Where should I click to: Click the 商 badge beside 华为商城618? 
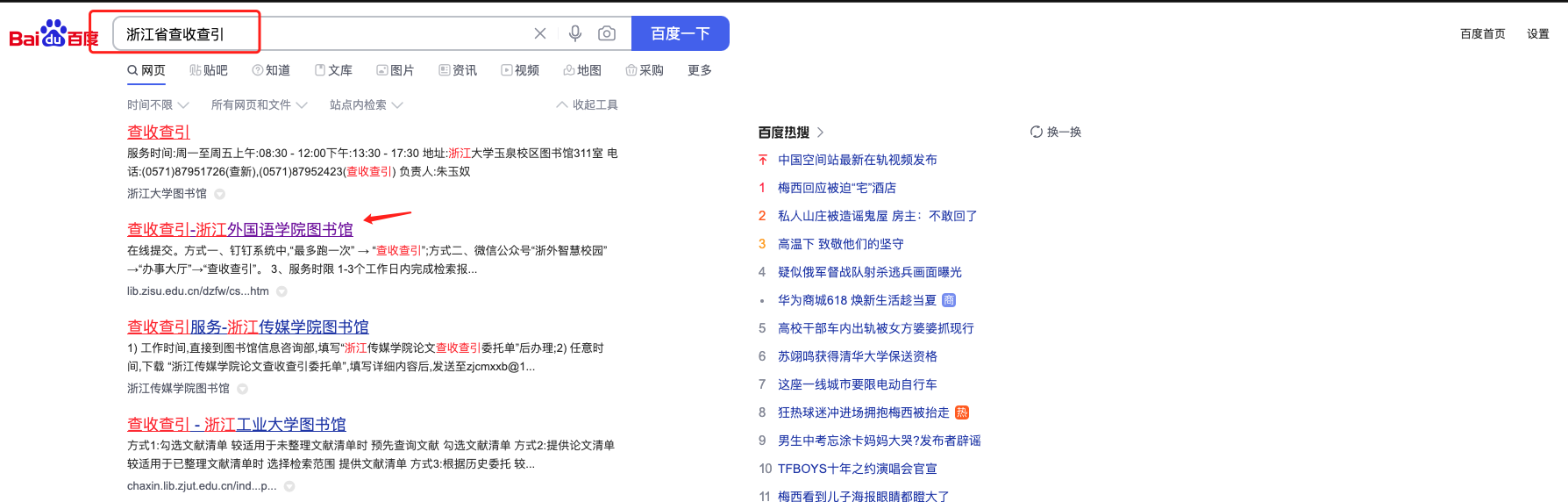tap(949, 300)
